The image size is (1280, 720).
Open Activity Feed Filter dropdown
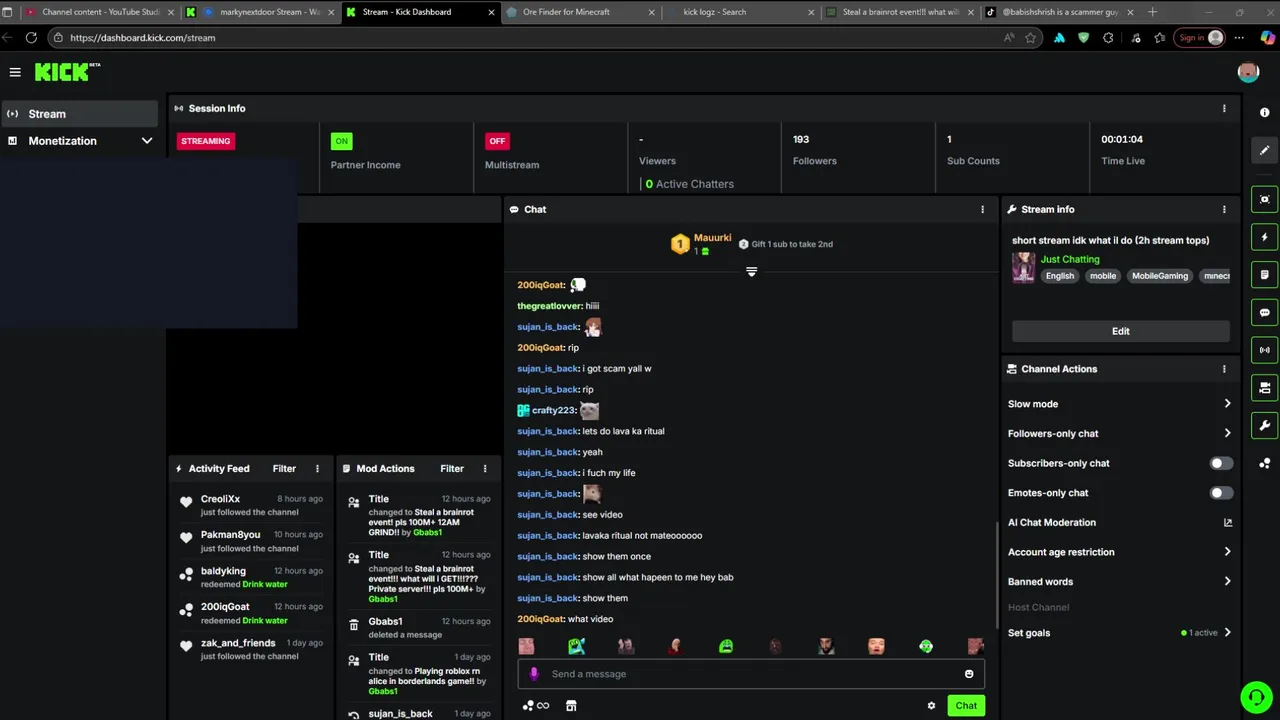point(284,468)
